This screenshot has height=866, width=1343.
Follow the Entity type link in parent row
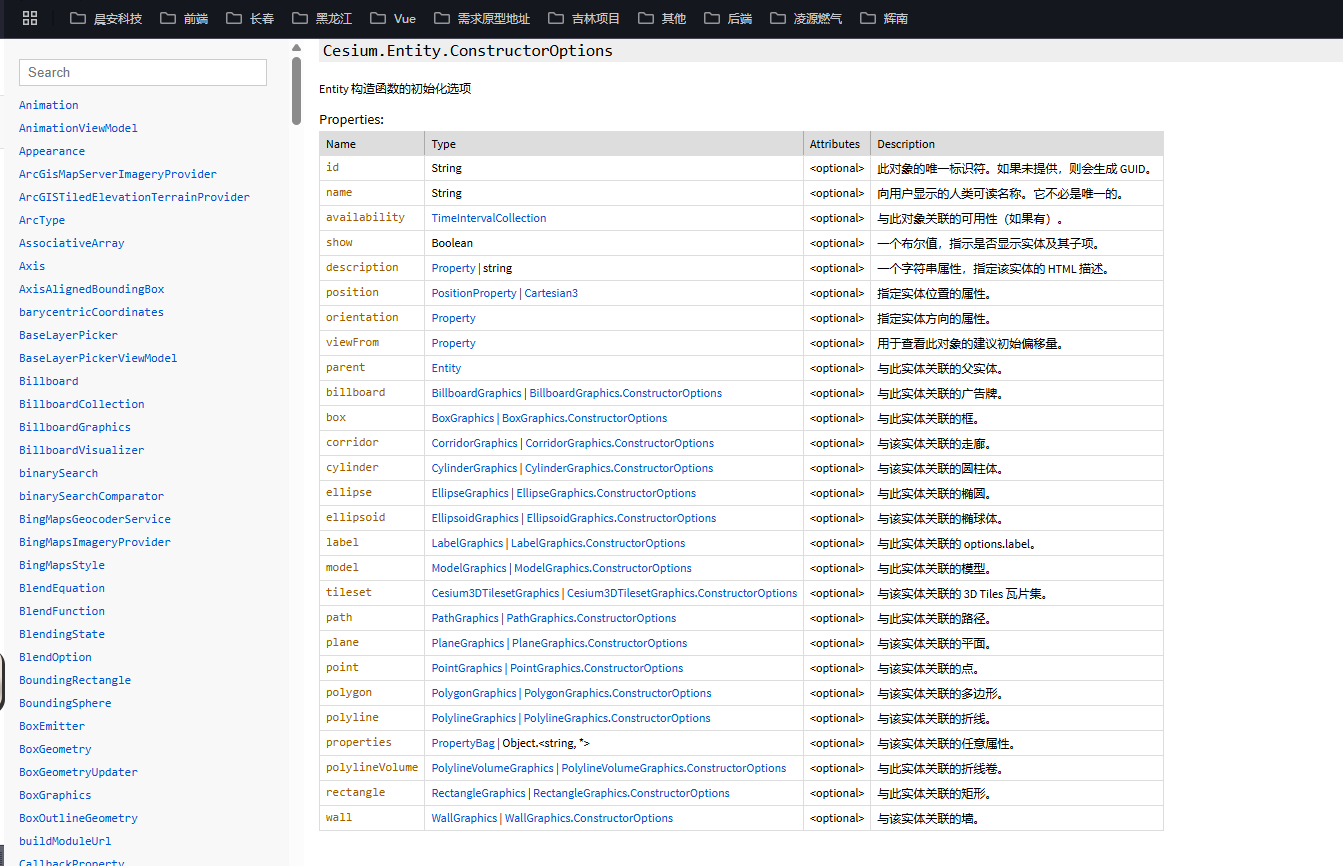coord(446,368)
